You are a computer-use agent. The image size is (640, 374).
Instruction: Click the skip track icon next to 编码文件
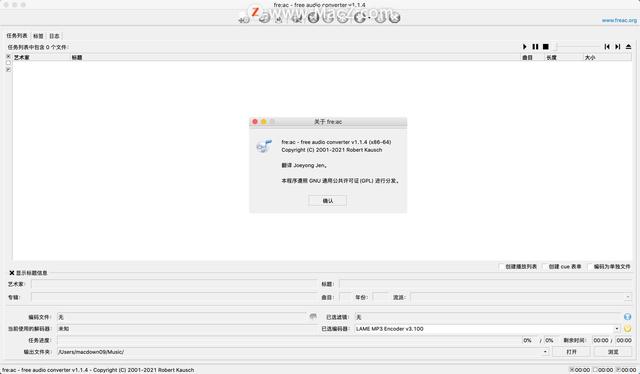(313, 316)
